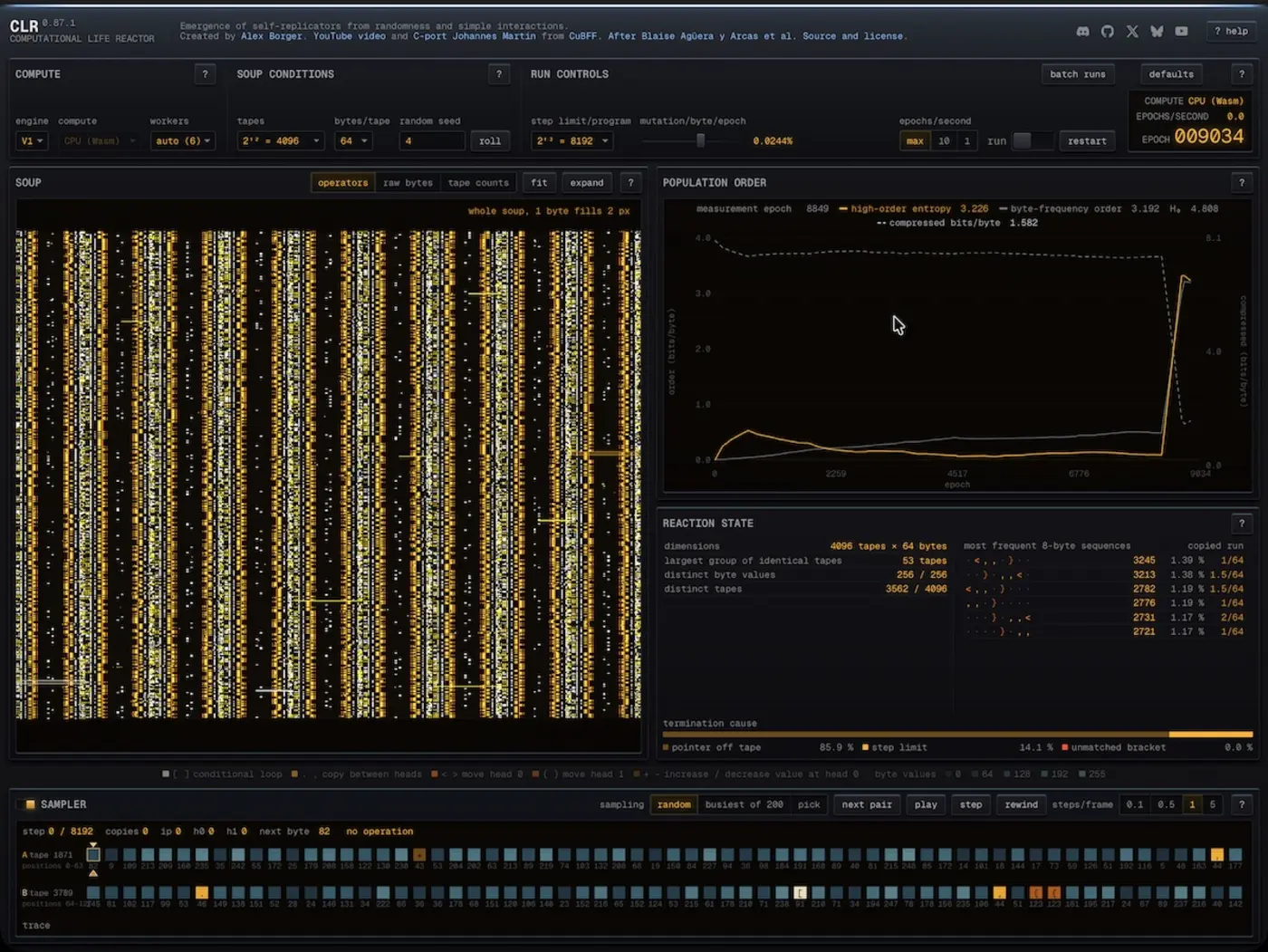Image resolution: width=1268 pixels, height=952 pixels.
Task: Click the sampler play button
Action: pyautogui.click(x=926, y=804)
